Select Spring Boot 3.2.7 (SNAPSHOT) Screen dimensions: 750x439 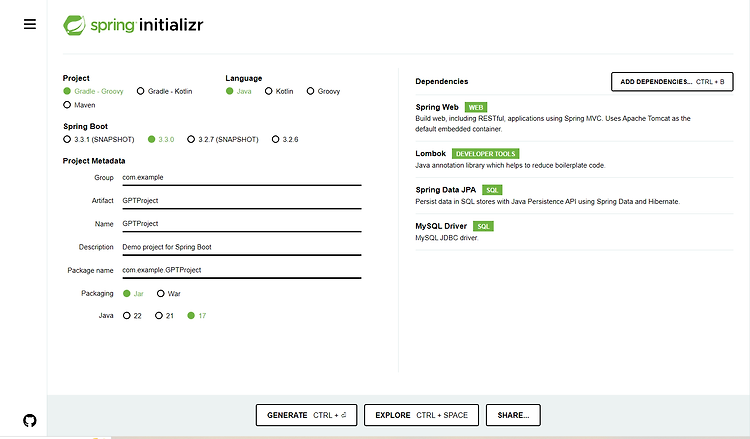[x=223, y=140]
